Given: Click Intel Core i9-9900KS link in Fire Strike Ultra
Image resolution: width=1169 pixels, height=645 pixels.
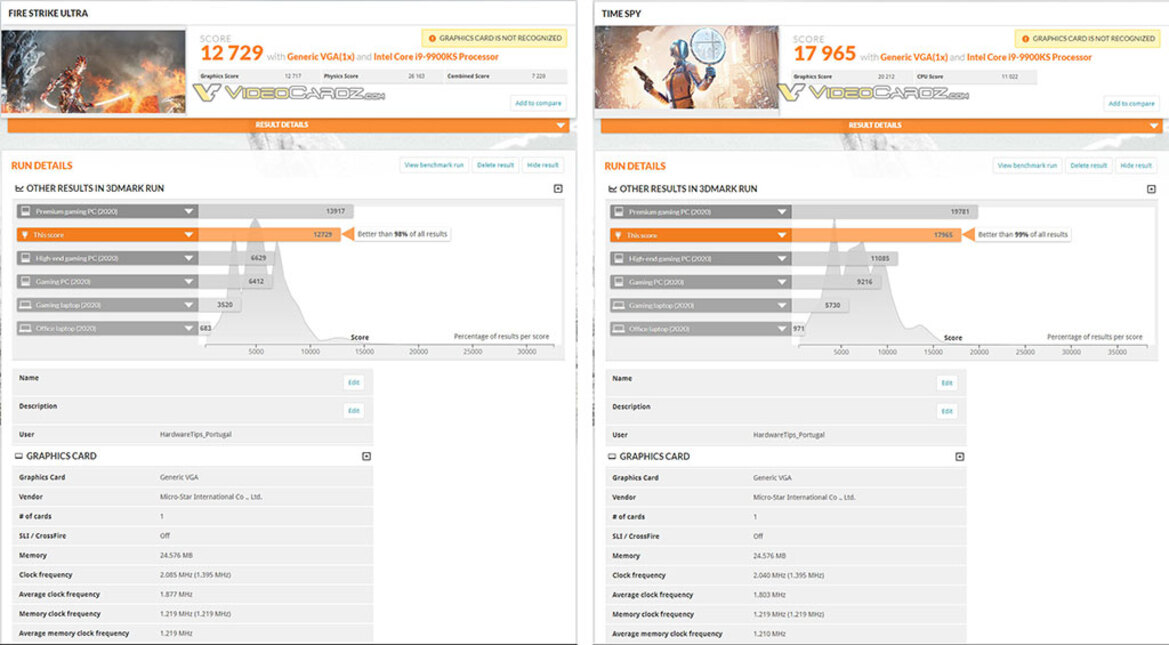Looking at the screenshot, I should click(x=436, y=57).
